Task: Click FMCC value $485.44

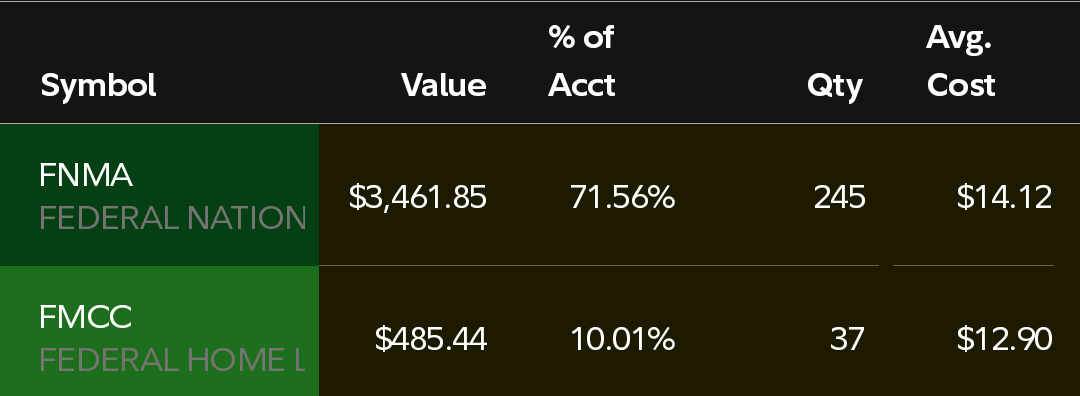Action: (430, 340)
